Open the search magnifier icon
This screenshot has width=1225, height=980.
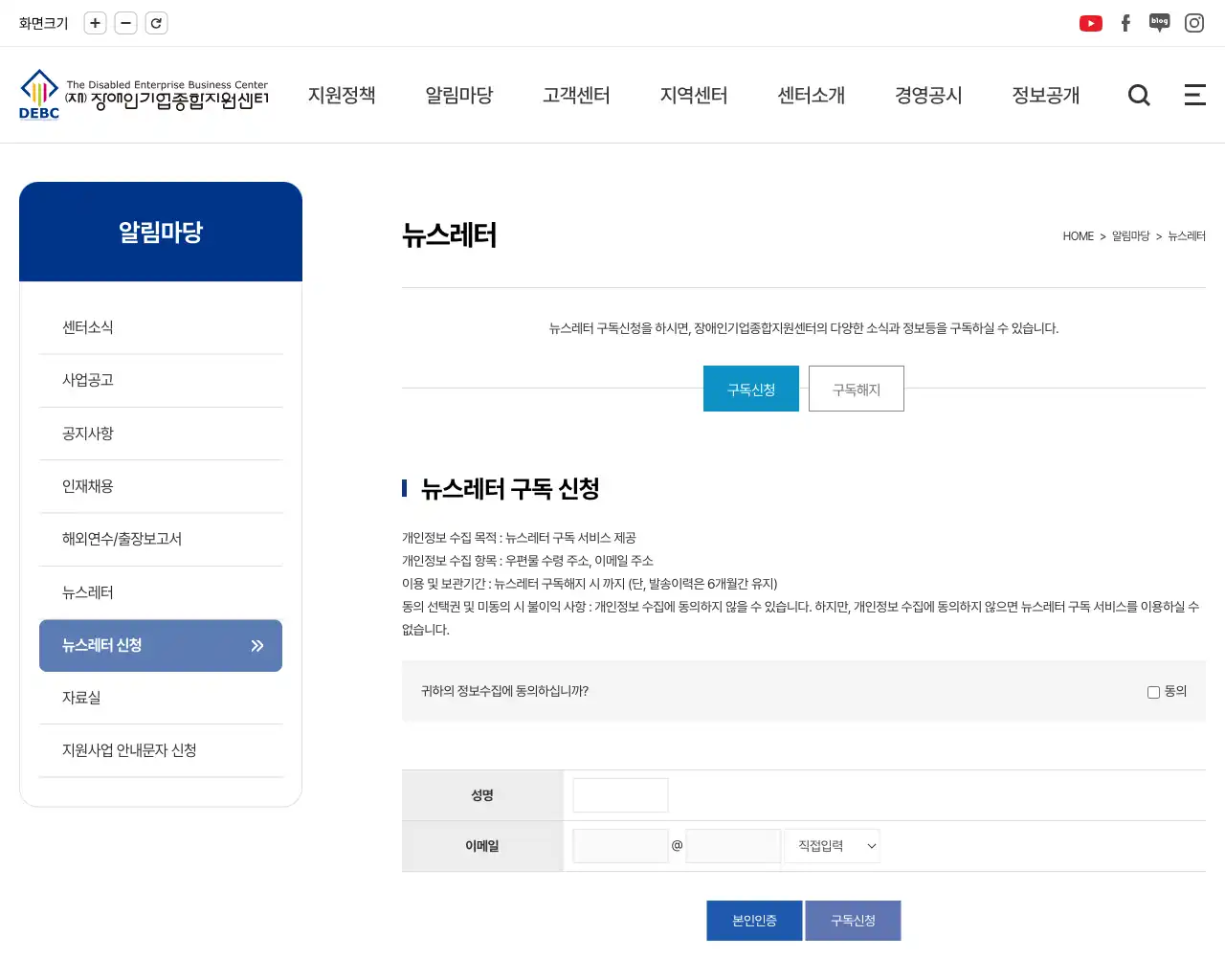(x=1139, y=95)
